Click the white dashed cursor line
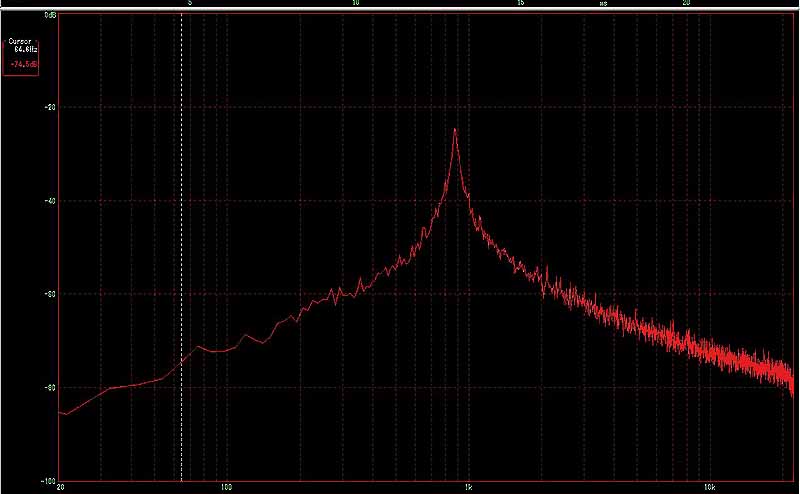 [x=181, y=250]
